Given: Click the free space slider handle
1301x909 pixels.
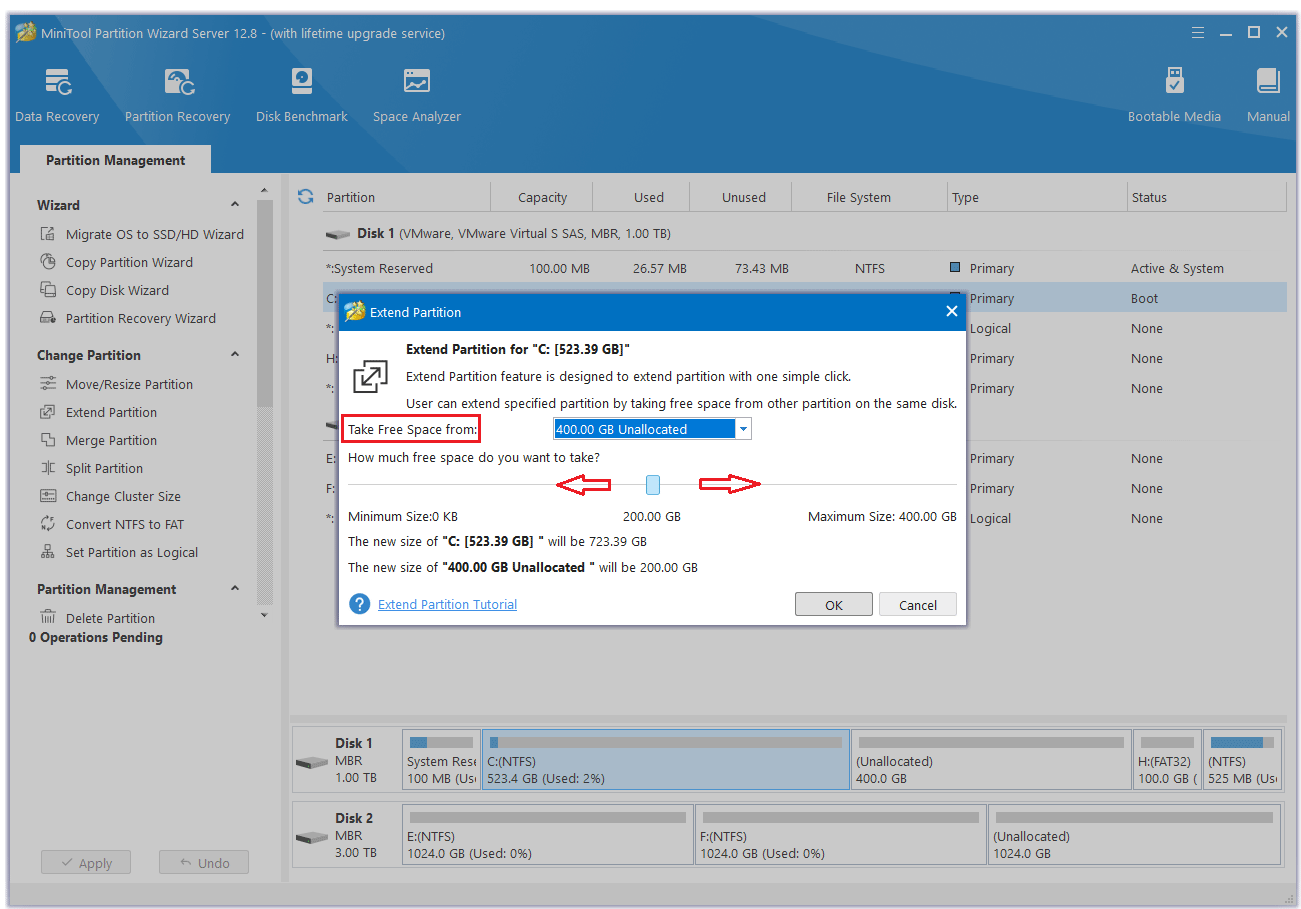Looking at the screenshot, I should coord(653,485).
